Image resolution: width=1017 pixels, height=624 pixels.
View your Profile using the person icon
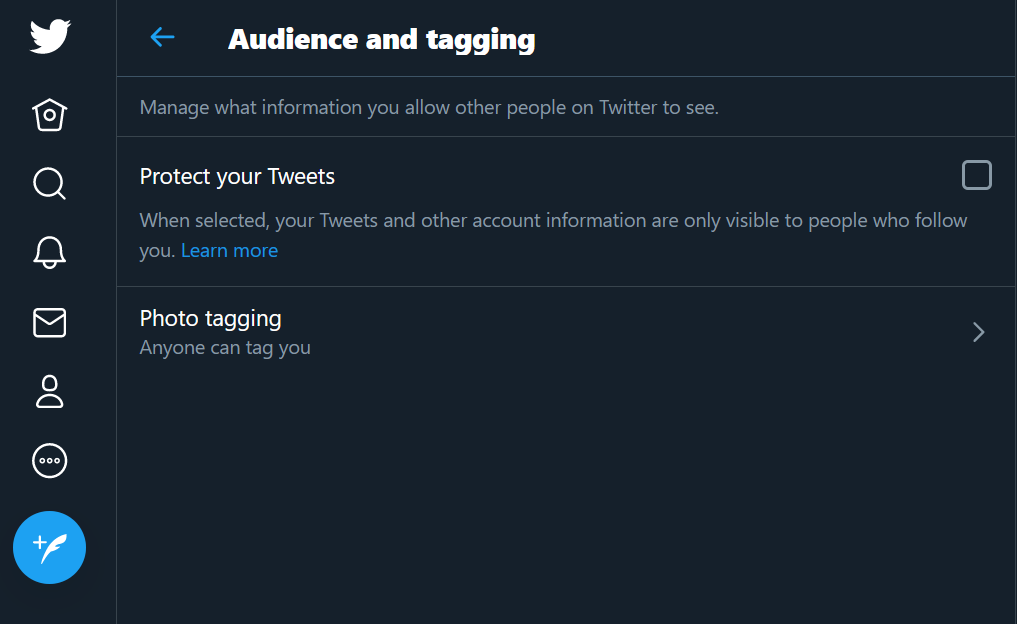point(49,393)
